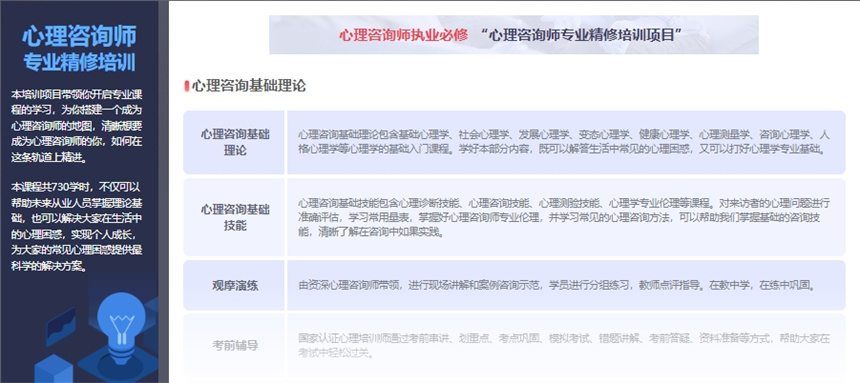Select the row label 观摩演练
The width and height of the screenshot is (860, 383).
[x=235, y=285]
